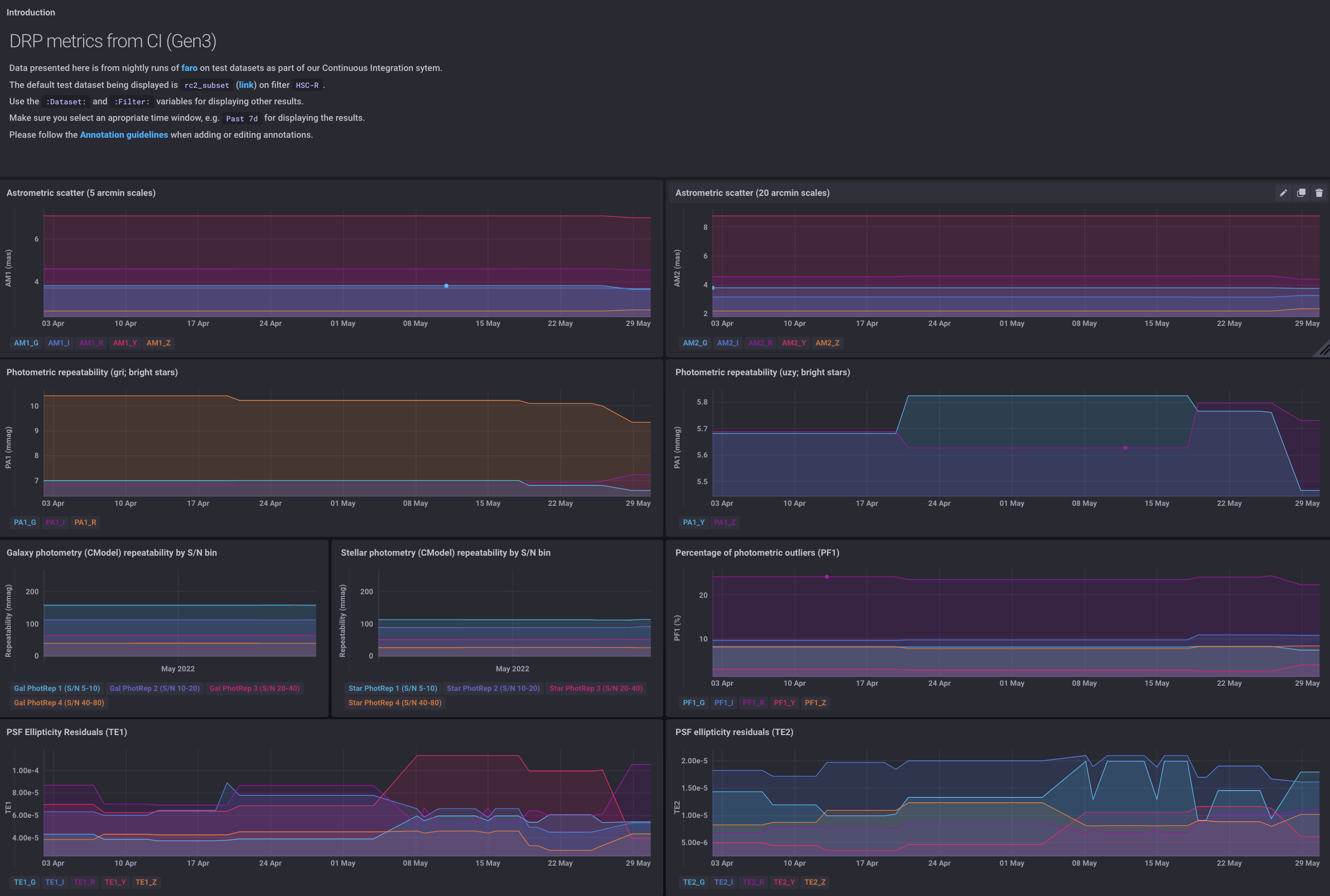Toggle the AM1_R legend series
This screenshot has height=896, width=1330.
[x=92, y=343]
